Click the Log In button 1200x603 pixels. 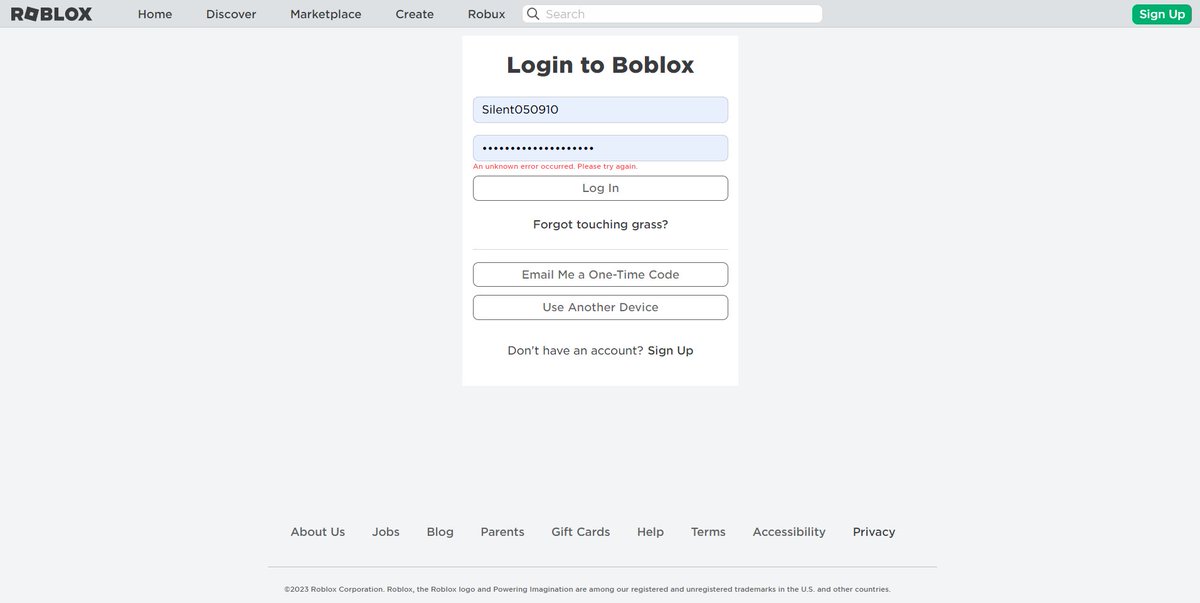(x=600, y=188)
